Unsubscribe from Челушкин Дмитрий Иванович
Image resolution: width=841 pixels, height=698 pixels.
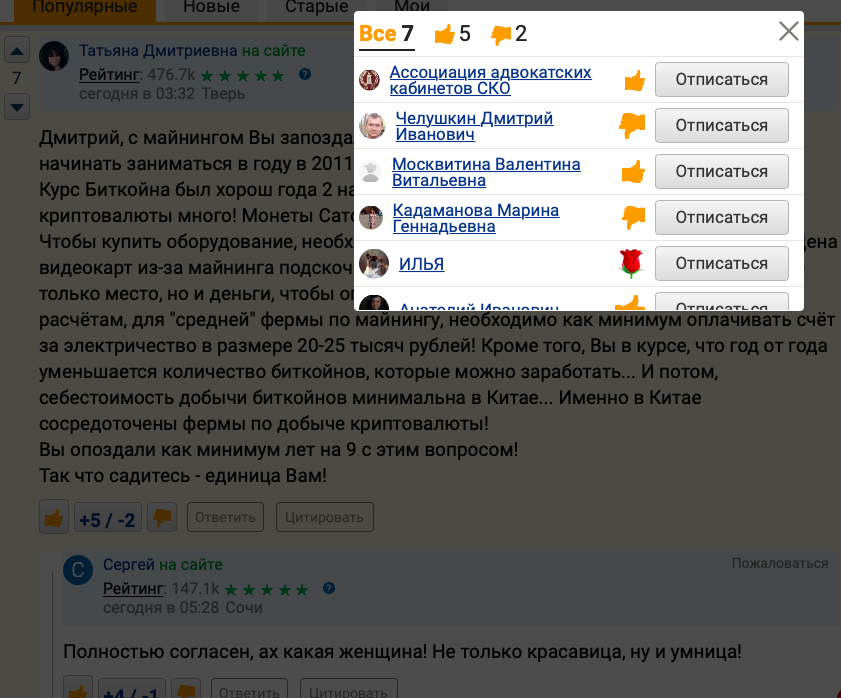coord(721,126)
